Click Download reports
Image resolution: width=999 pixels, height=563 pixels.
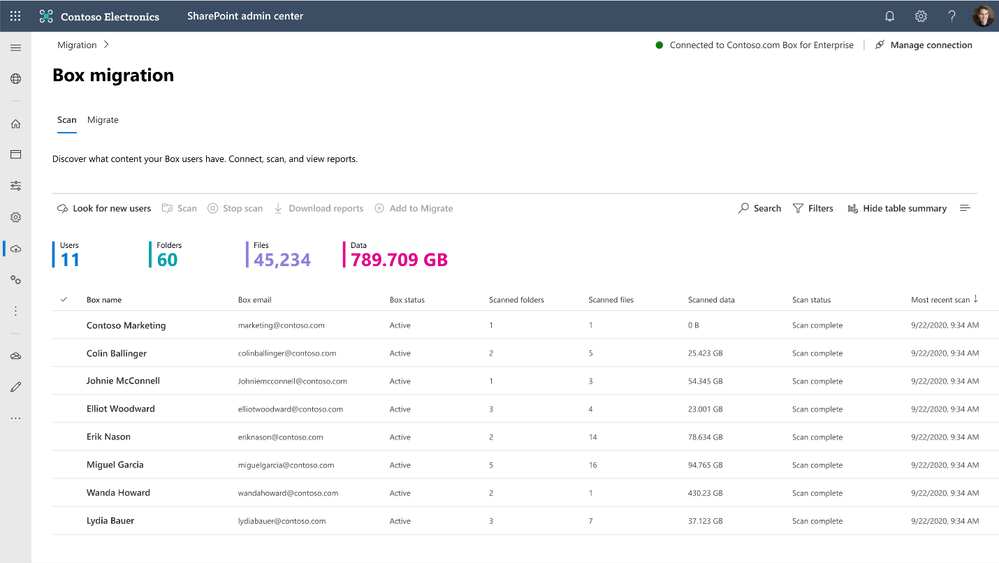(319, 208)
